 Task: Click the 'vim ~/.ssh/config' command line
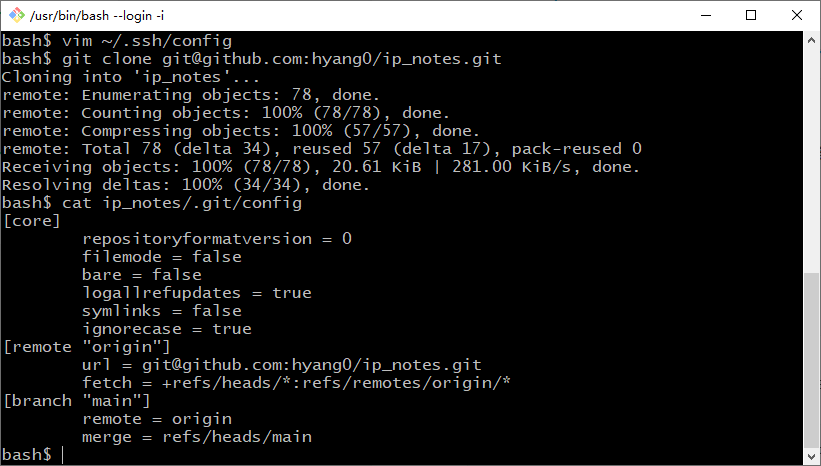[x=147, y=41]
